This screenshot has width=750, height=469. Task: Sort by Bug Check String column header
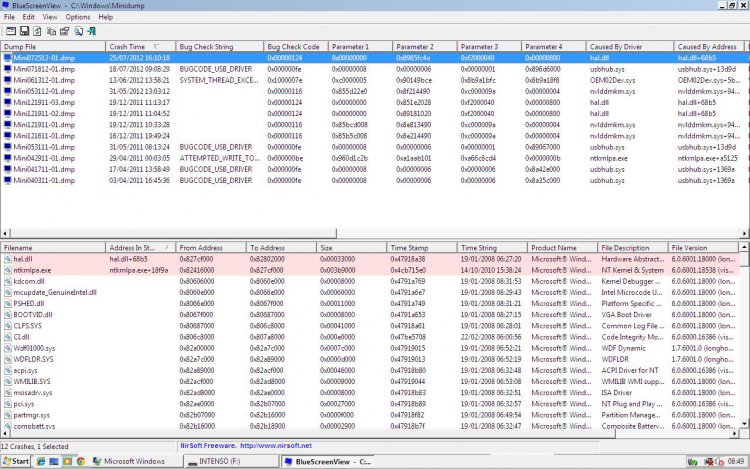tap(220, 46)
